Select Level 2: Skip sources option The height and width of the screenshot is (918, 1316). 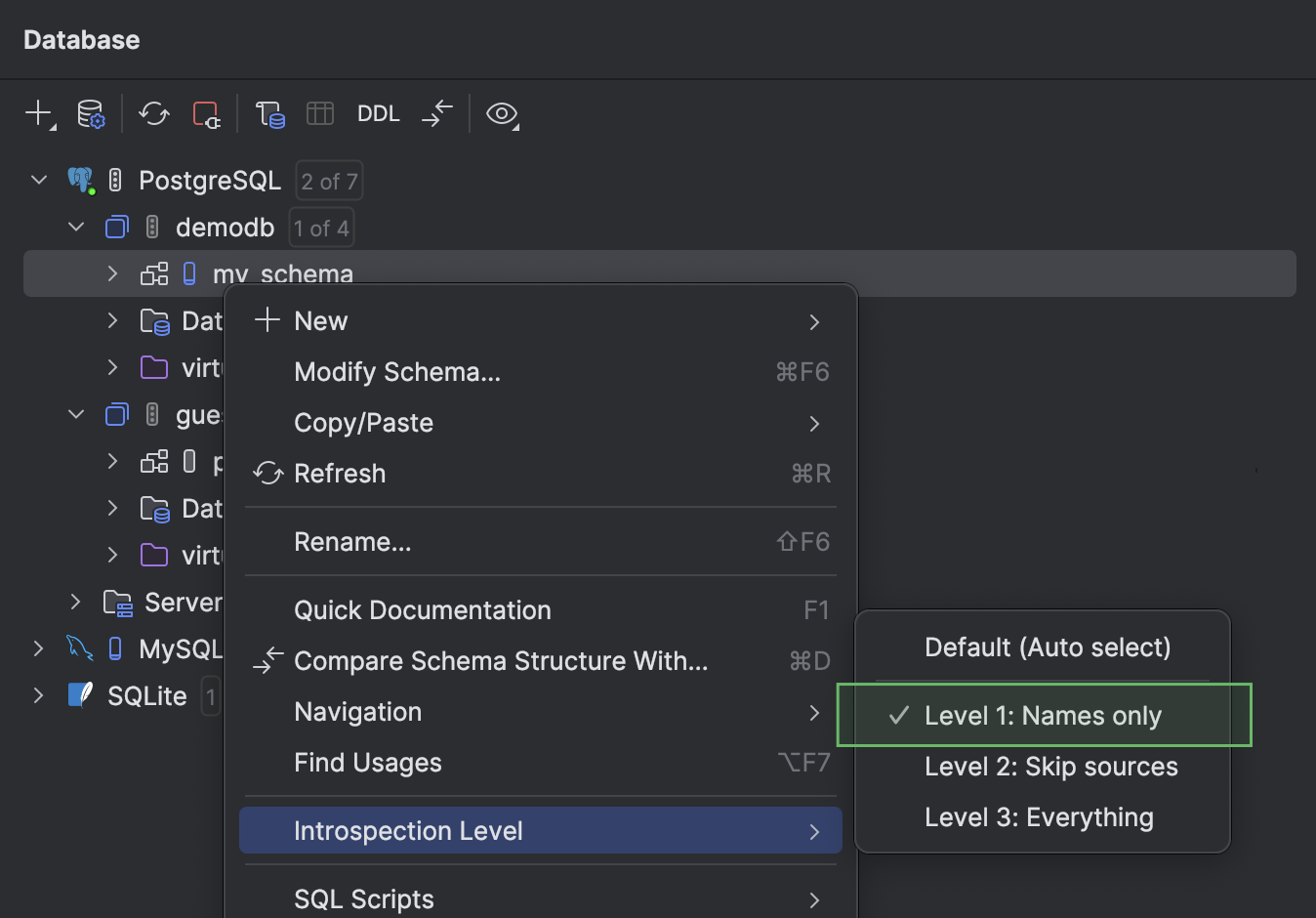(x=1050, y=766)
